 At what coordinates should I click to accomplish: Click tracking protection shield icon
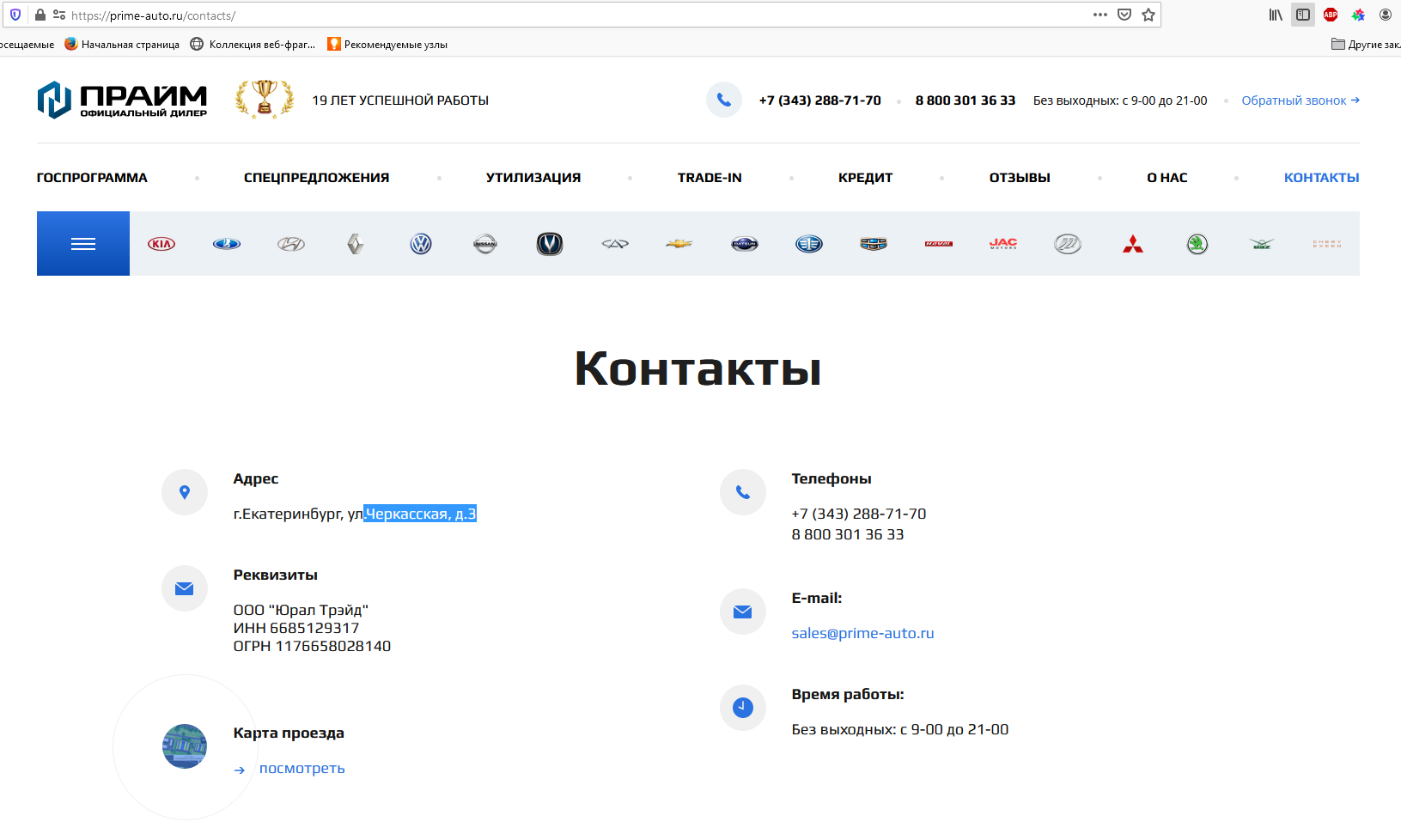coord(15,15)
